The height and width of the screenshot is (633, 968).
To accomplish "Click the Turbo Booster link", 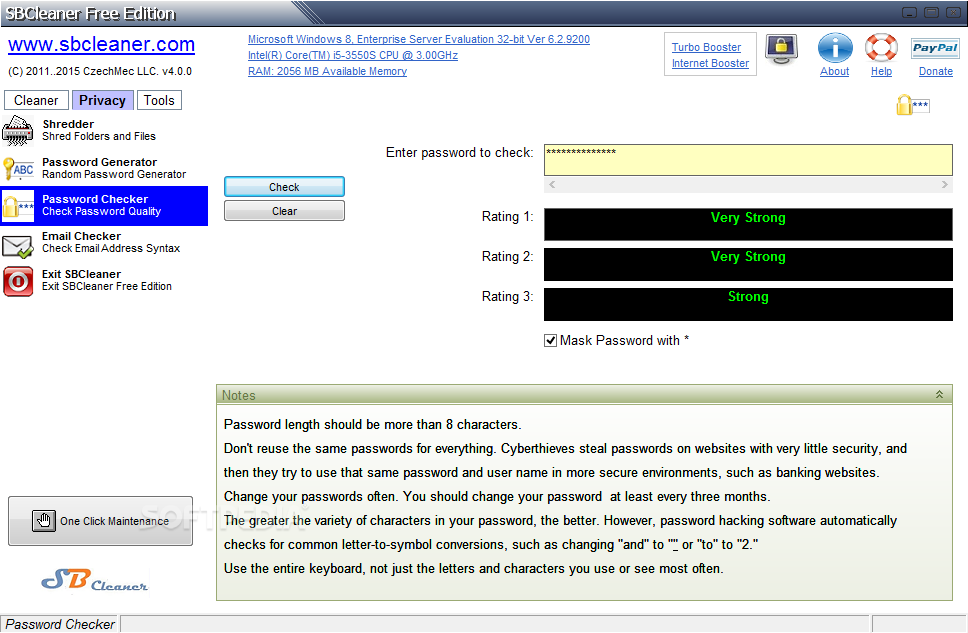I will pos(706,48).
